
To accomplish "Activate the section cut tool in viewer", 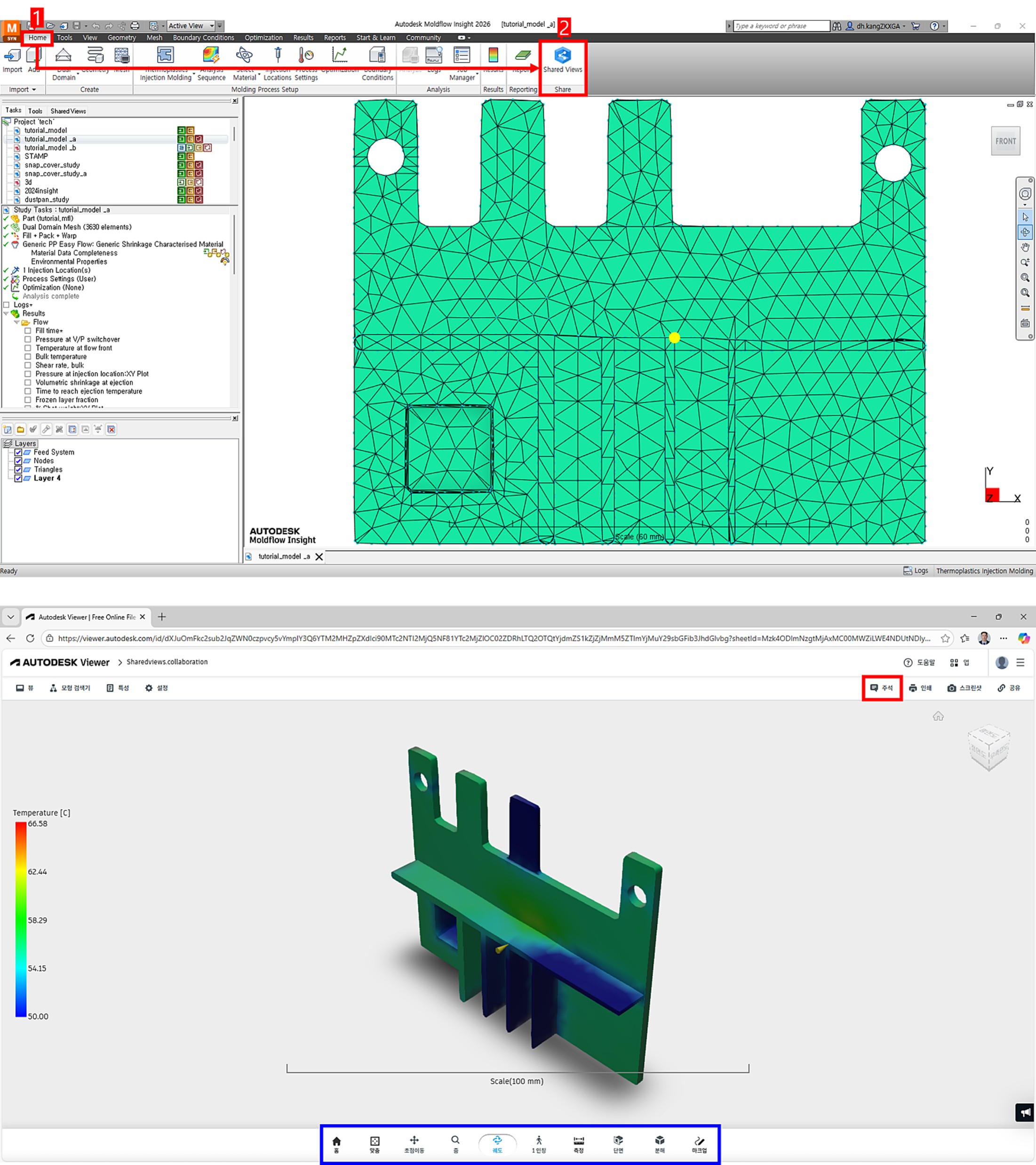I will [x=618, y=1142].
